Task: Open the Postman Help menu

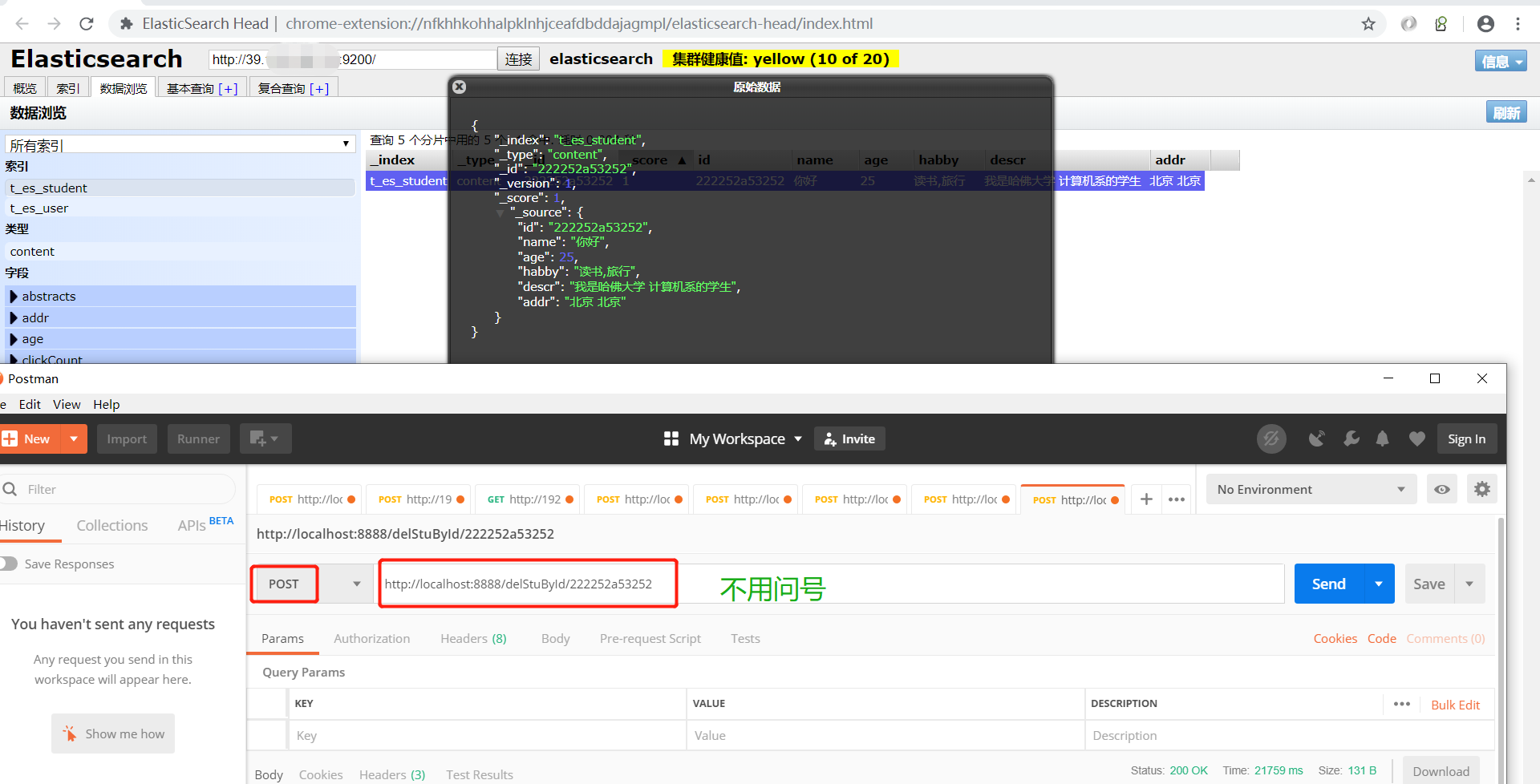Action: pos(106,404)
